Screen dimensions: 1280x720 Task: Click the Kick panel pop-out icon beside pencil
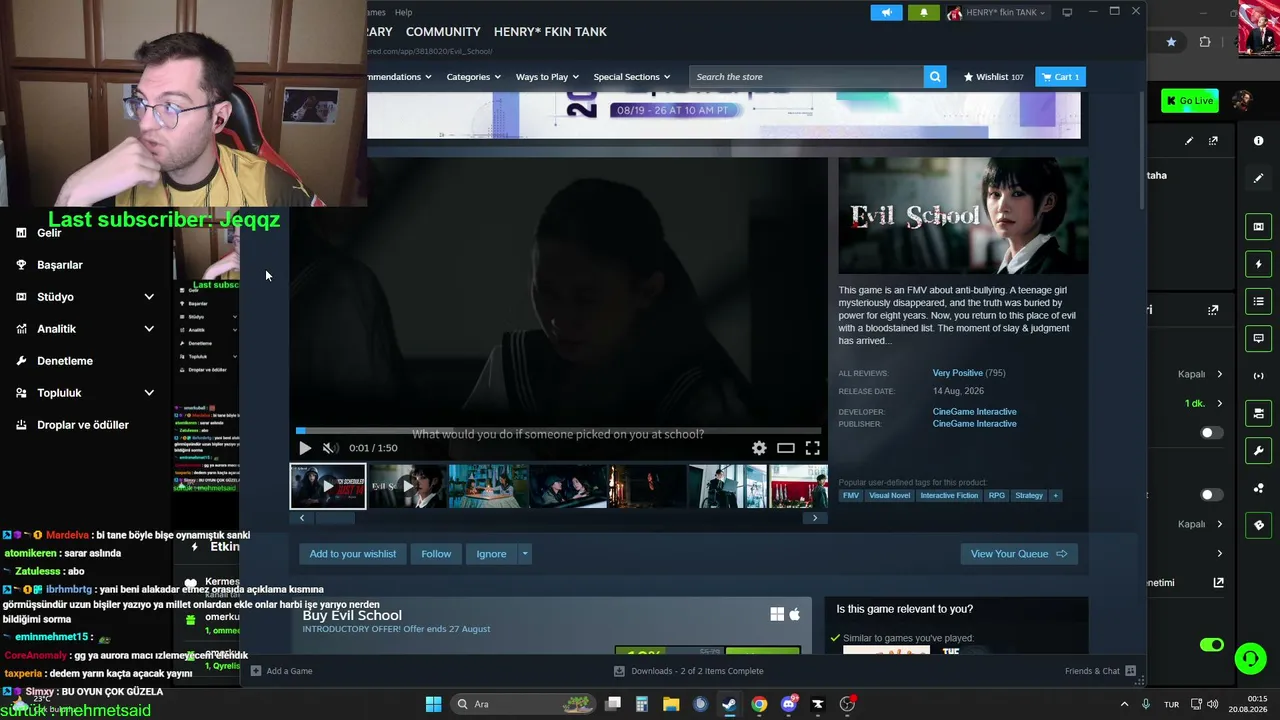pyautogui.click(x=1213, y=141)
